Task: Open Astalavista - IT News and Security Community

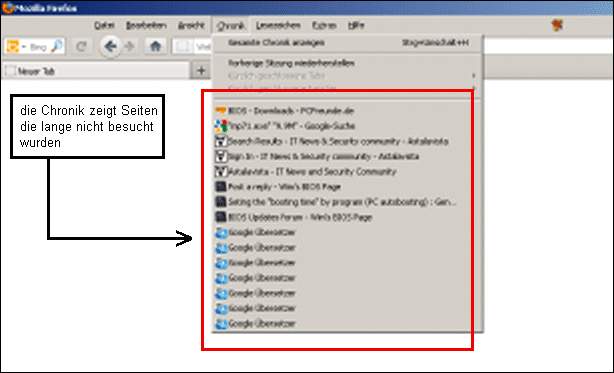Action: [x=347, y=171]
